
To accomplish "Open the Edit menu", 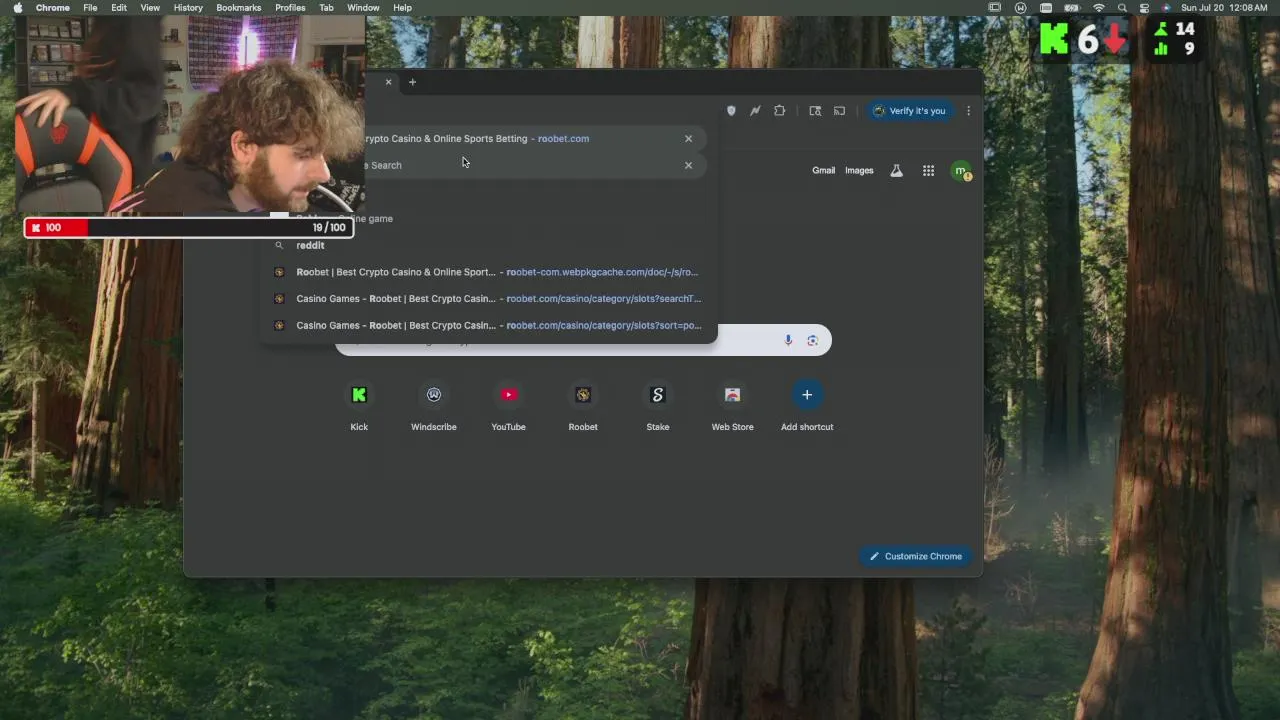I will pyautogui.click(x=119, y=8).
